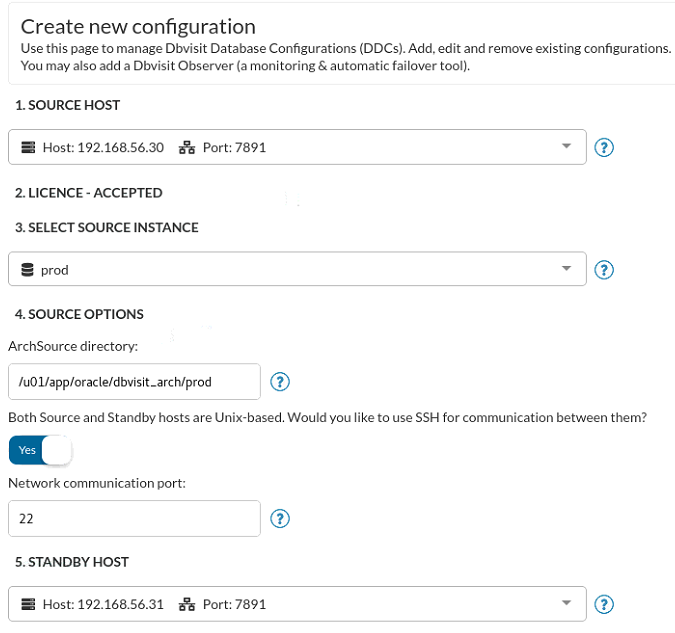Open help for the source instance selector
Viewport: 675px width, 633px height.
pyautogui.click(x=604, y=270)
